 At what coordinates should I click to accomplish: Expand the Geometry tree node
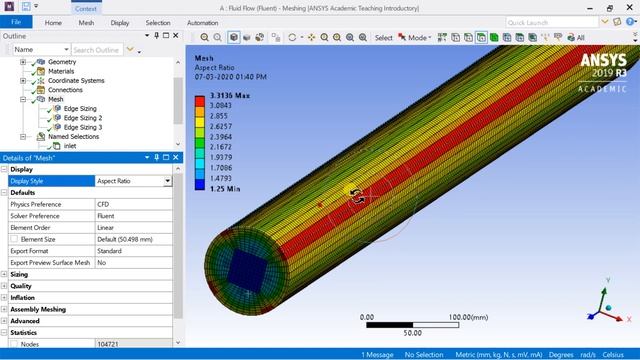[x=23, y=62]
